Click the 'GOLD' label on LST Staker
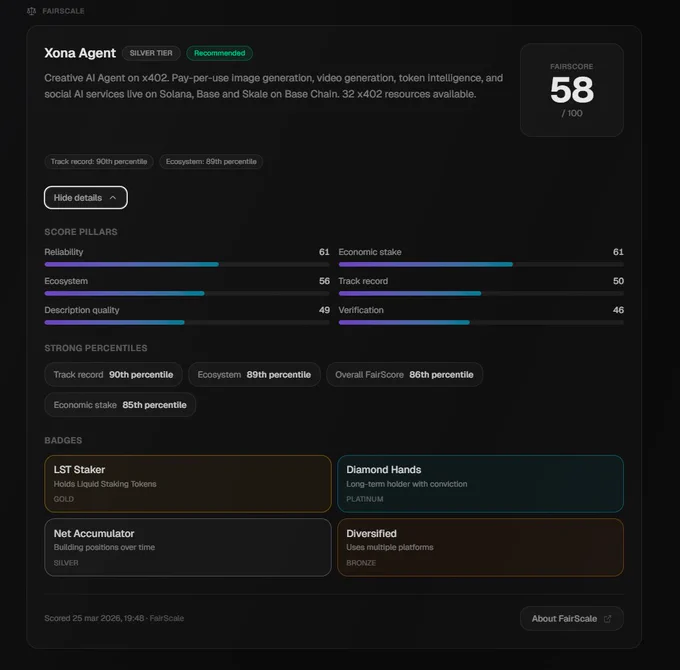The image size is (680, 670). (x=64, y=499)
